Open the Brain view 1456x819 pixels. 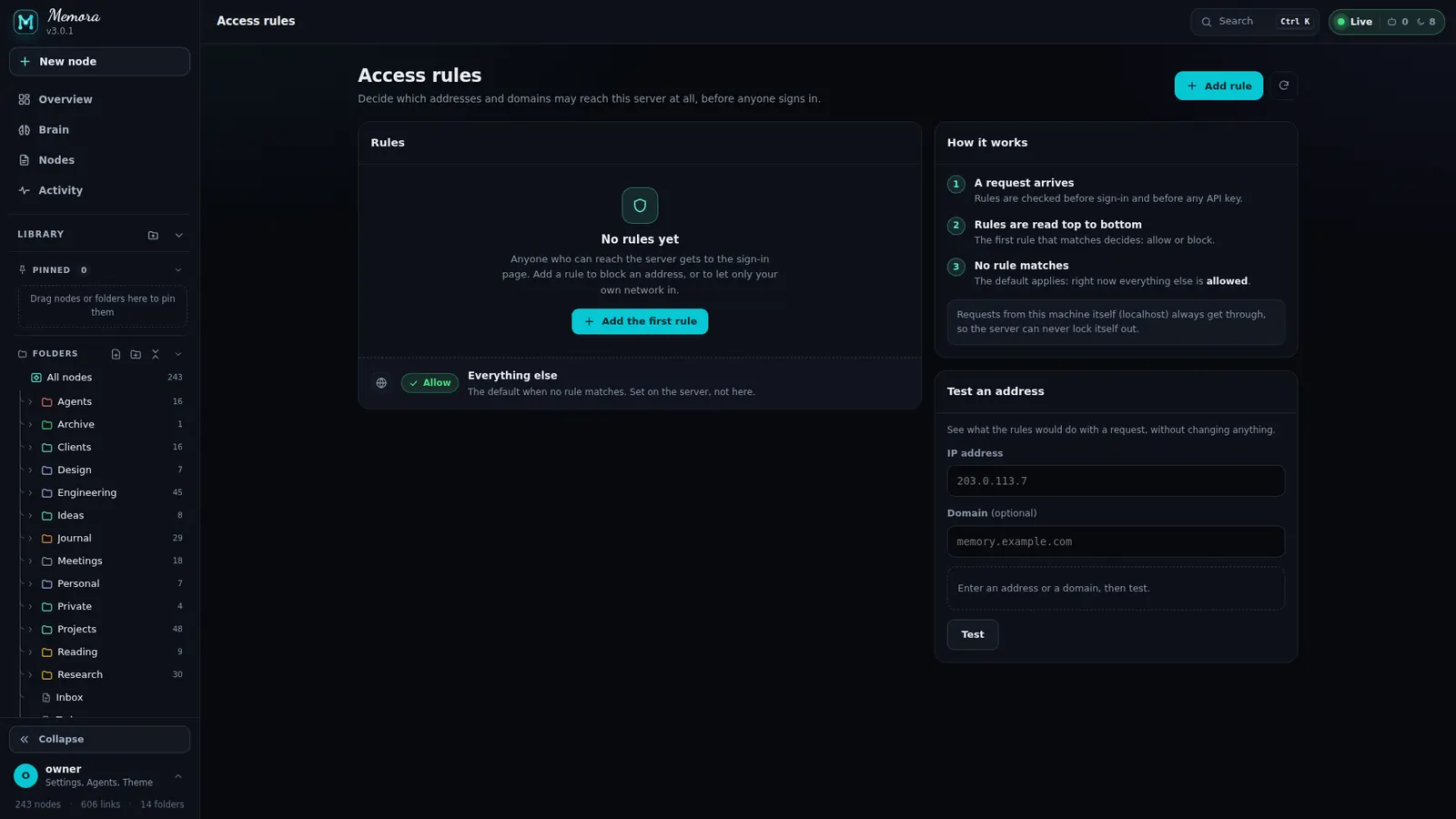[99, 130]
